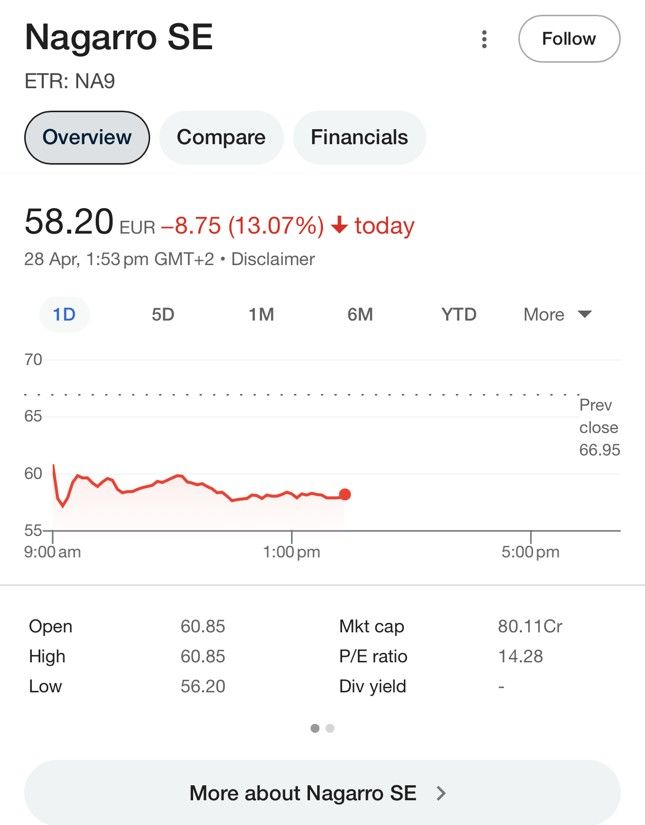
Task: Switch chart to 5D range
Action: (163, 314)
